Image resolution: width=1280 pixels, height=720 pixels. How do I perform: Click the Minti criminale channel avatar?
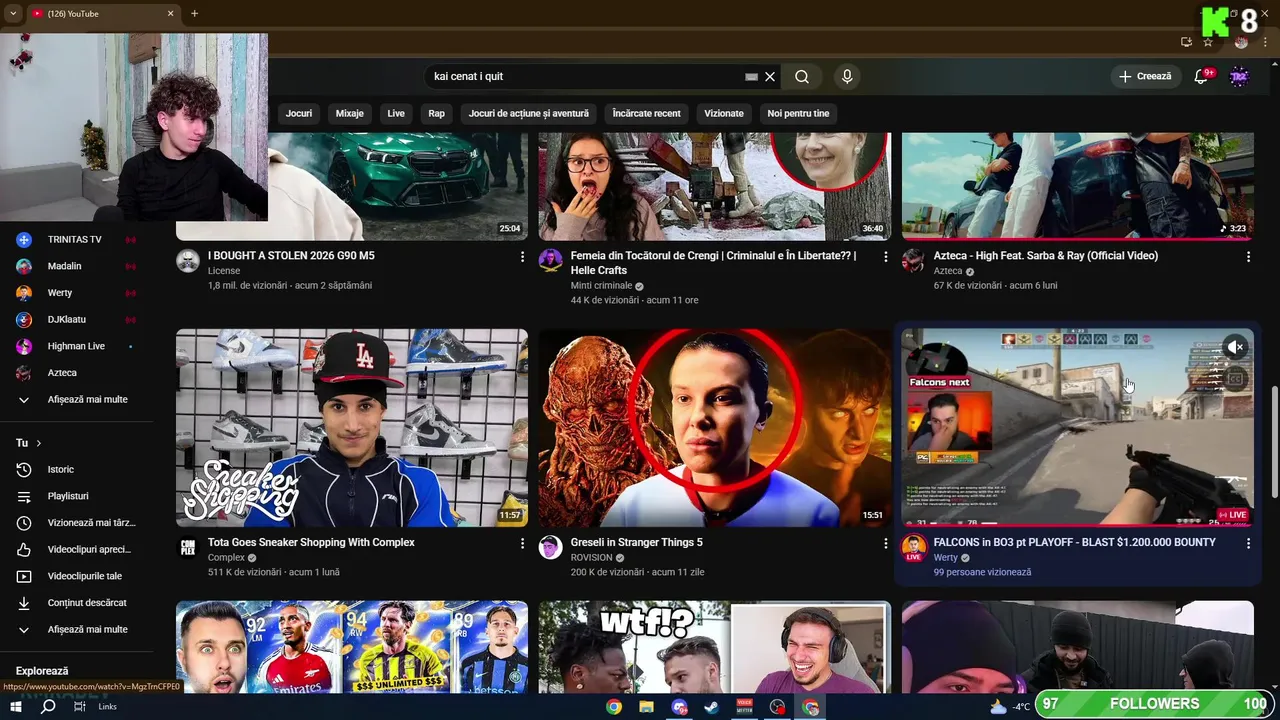[550, 261]
